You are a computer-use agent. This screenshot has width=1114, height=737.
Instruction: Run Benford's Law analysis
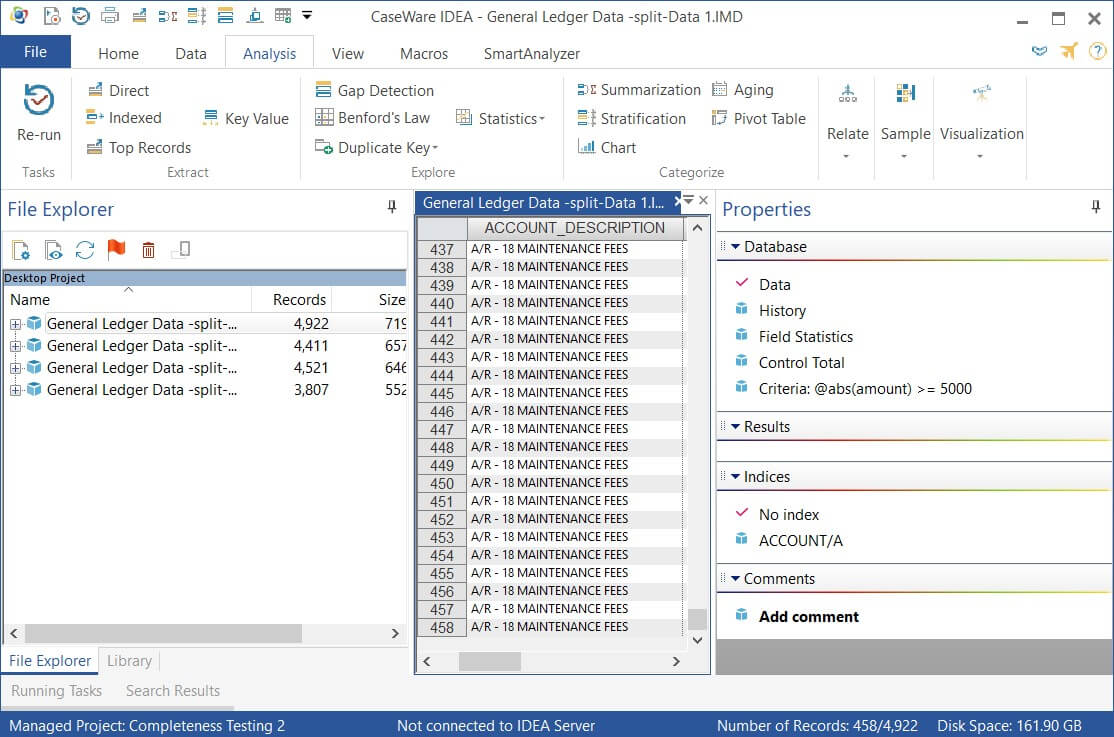point(372,118)
